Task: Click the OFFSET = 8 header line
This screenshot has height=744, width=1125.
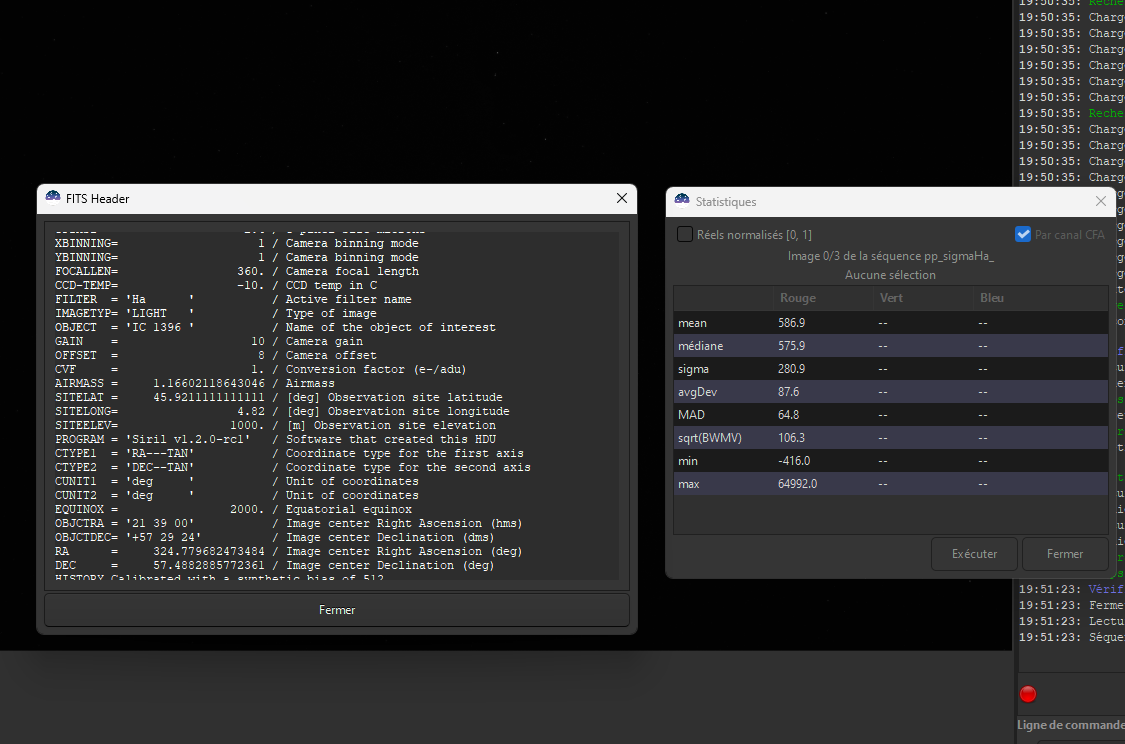Action: (216, 355)
